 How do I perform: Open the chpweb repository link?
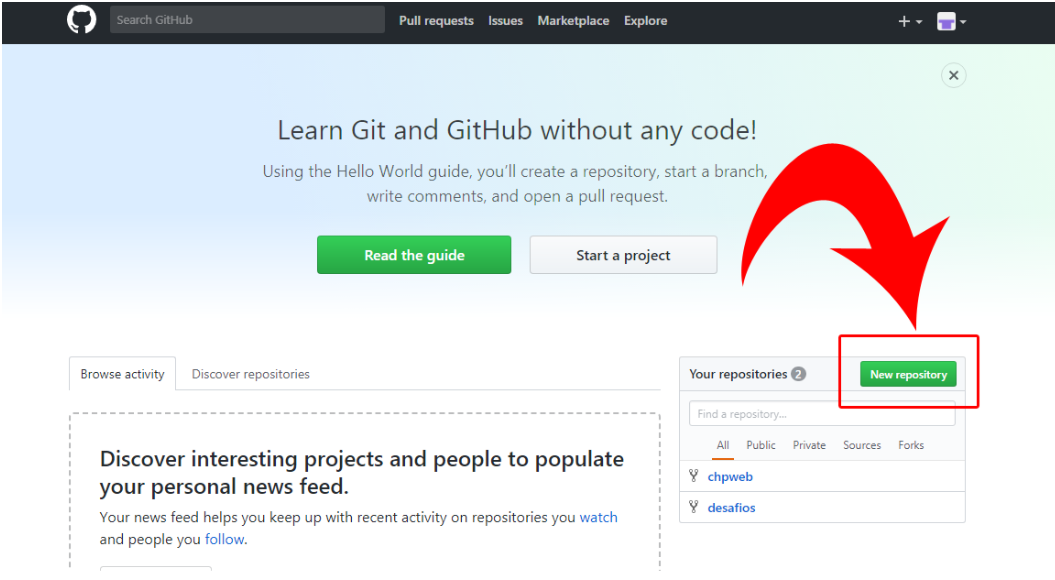click(730, 477)
